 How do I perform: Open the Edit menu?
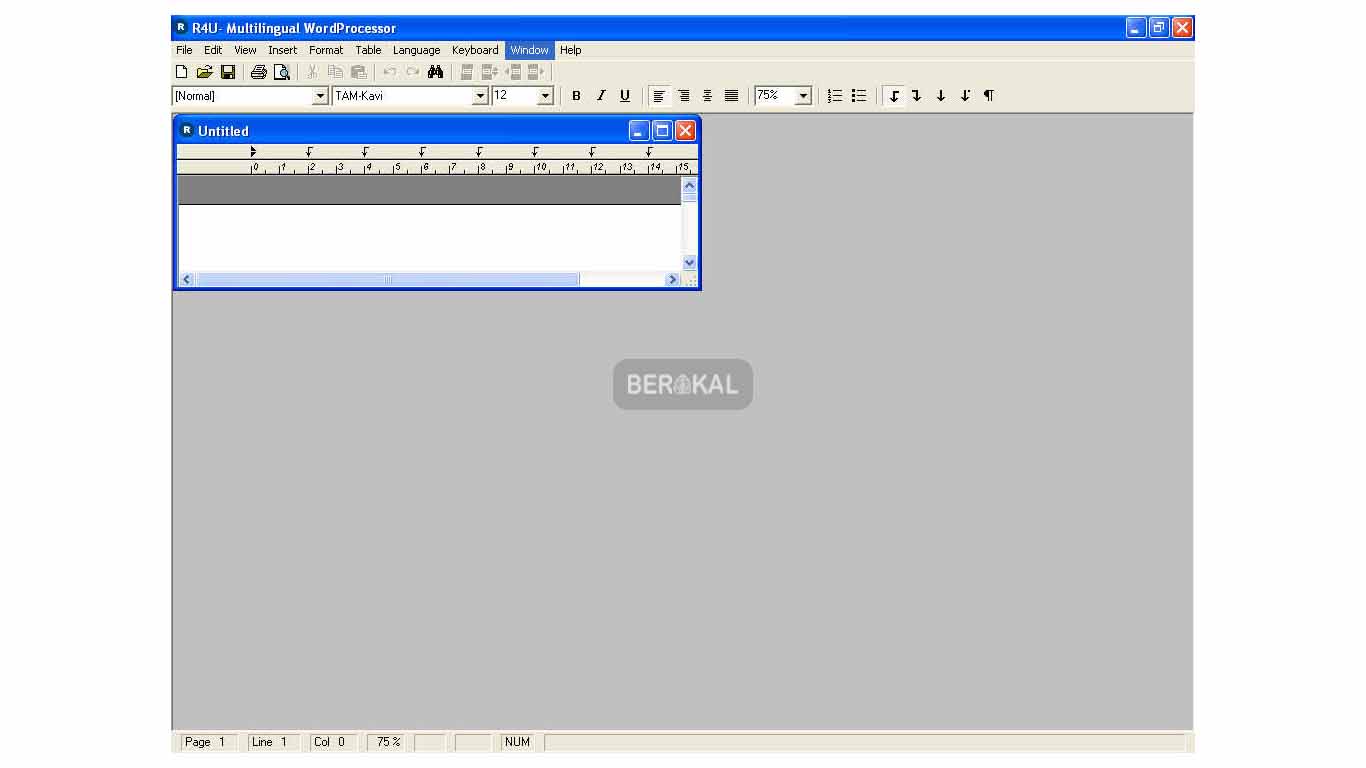[x=213, y=50]
